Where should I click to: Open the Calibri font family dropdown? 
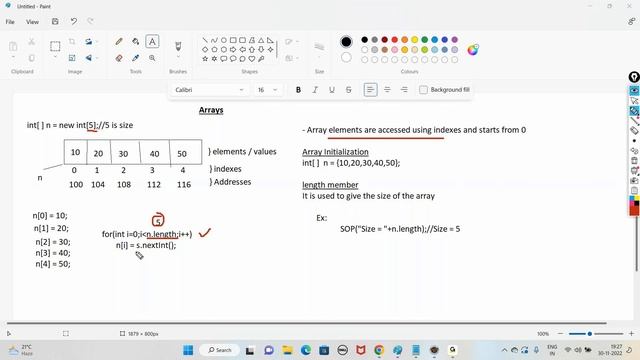pyautogui.click(x=209, y=90)
